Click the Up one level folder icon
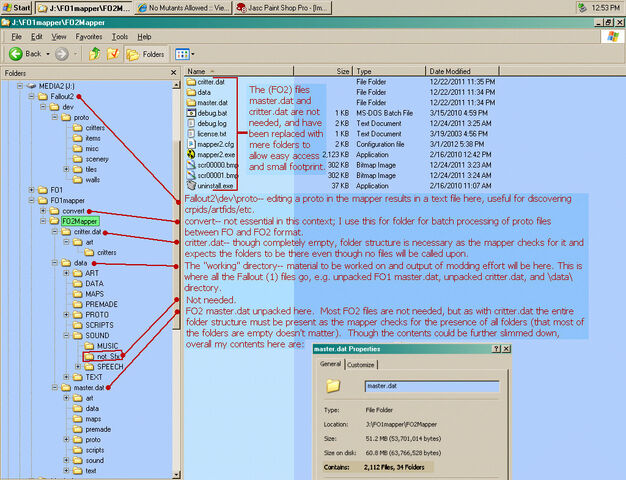The width and height of the screenshot is (626, 480). tap(95, 54)
